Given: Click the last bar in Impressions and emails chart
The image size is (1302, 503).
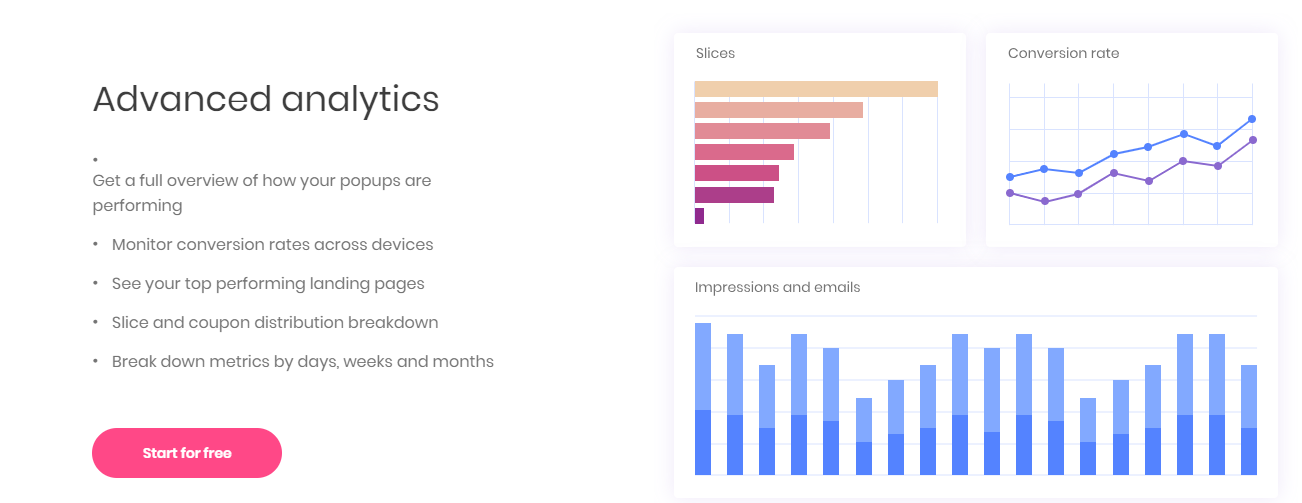Looking at the screenshot, I should coord(1249,420).
